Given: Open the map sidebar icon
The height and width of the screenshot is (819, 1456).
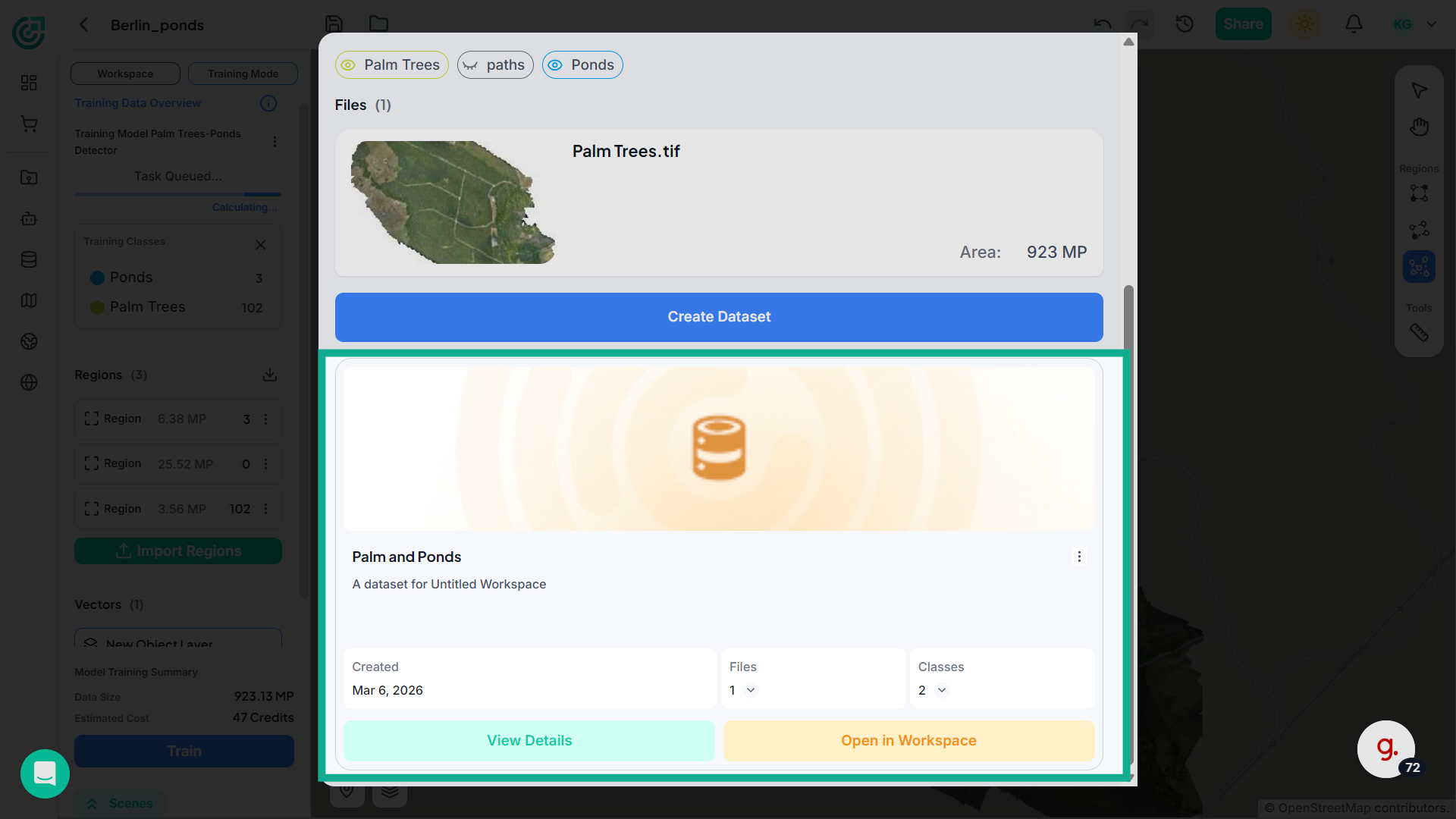Looking at the screenshot, I should tap(29, 300).
